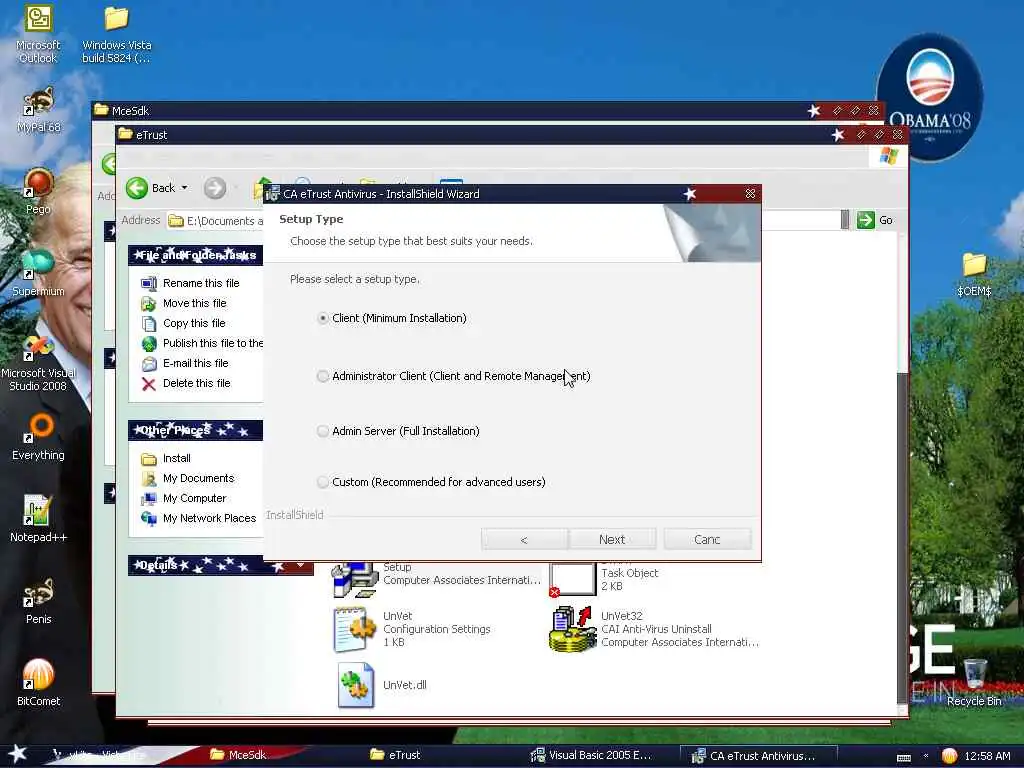Open the $OEM$ desktop folder
1024x768 pixels.
click(x=974, y=274)
